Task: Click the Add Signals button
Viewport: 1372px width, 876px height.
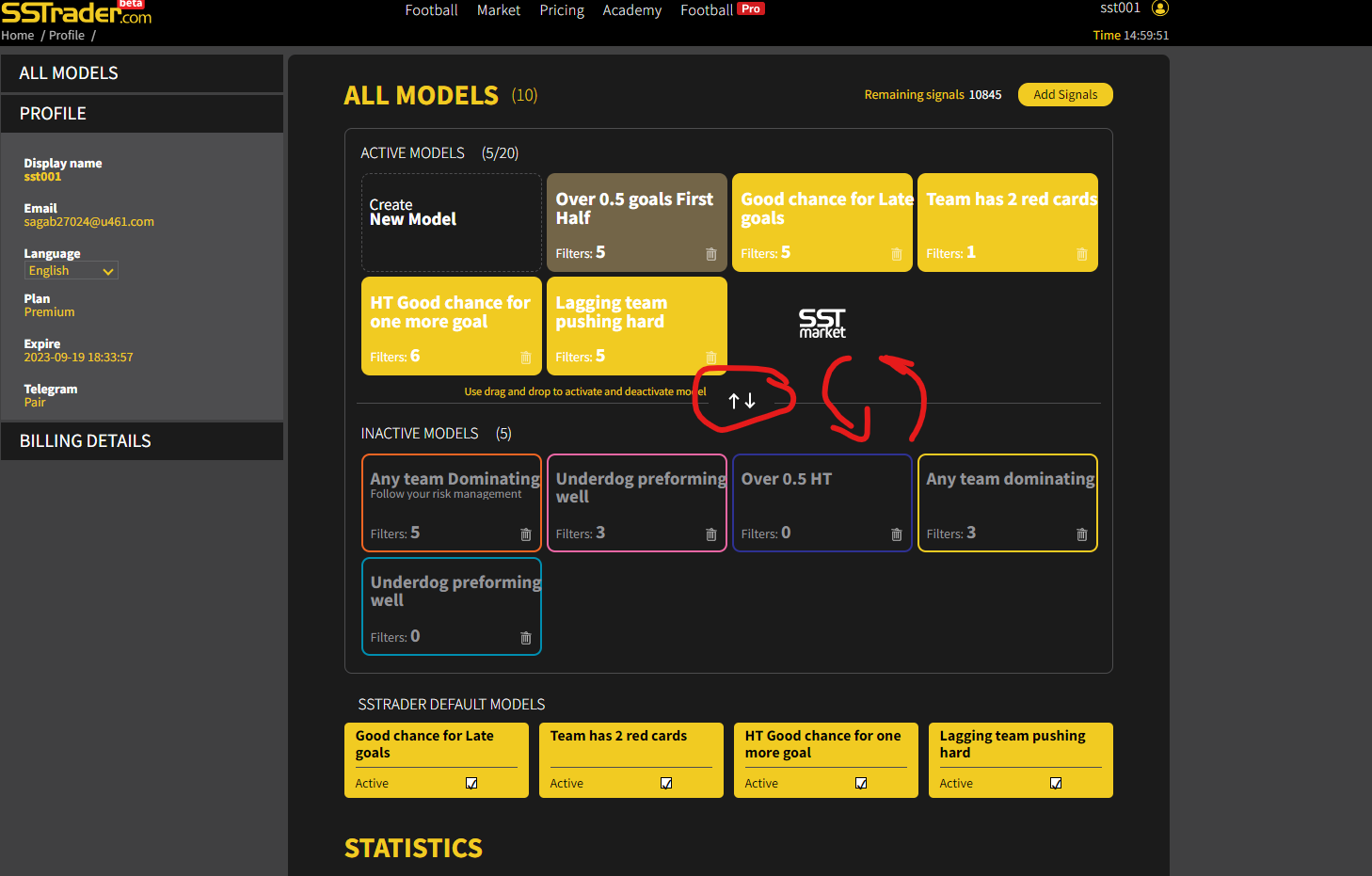Action: [x=1064, y=95]
